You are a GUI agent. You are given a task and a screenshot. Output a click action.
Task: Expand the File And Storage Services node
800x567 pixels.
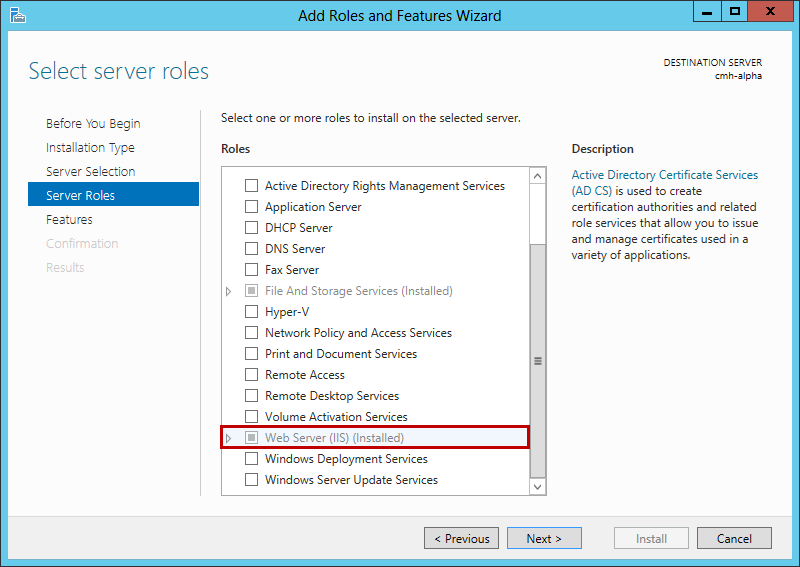pos(229,291)
